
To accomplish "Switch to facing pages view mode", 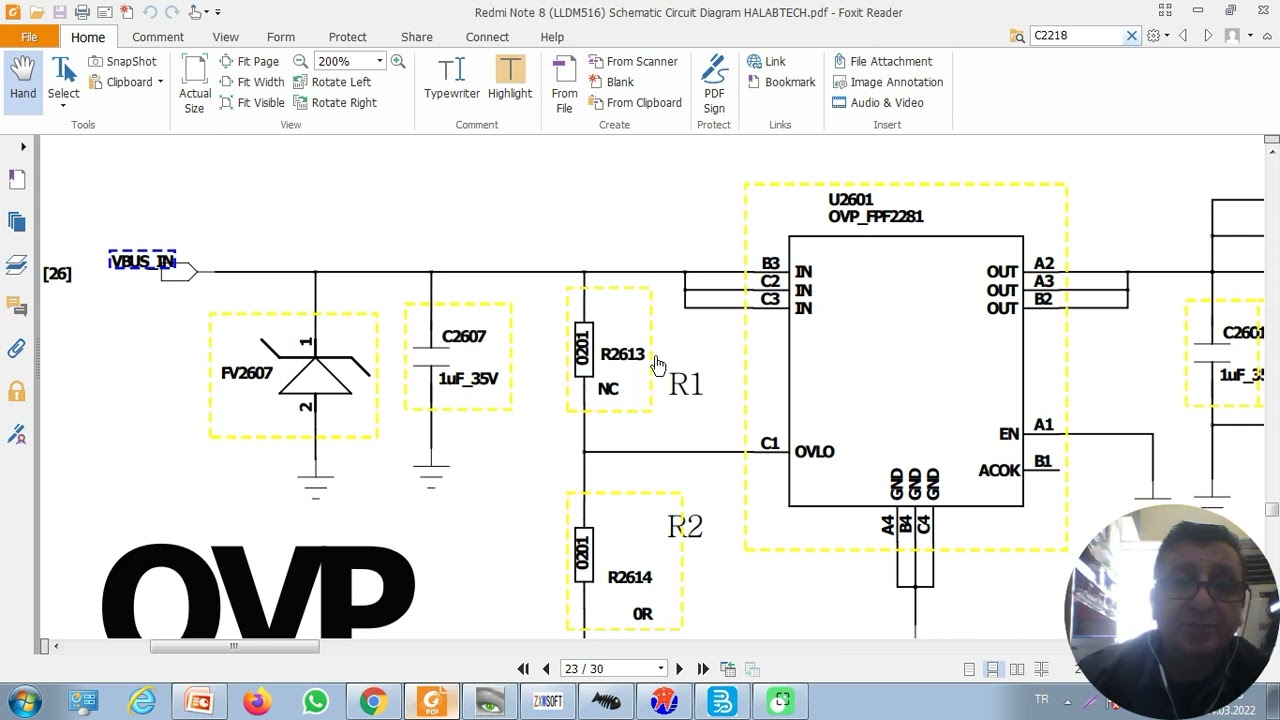I will (x=1017, y=669).
